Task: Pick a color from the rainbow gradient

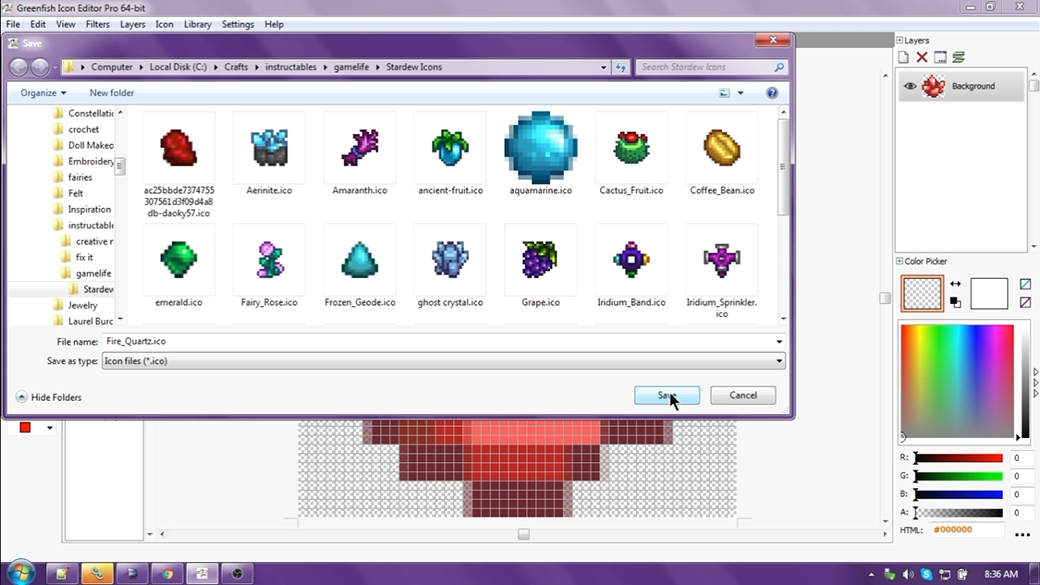Action: [x=960, y=380]
